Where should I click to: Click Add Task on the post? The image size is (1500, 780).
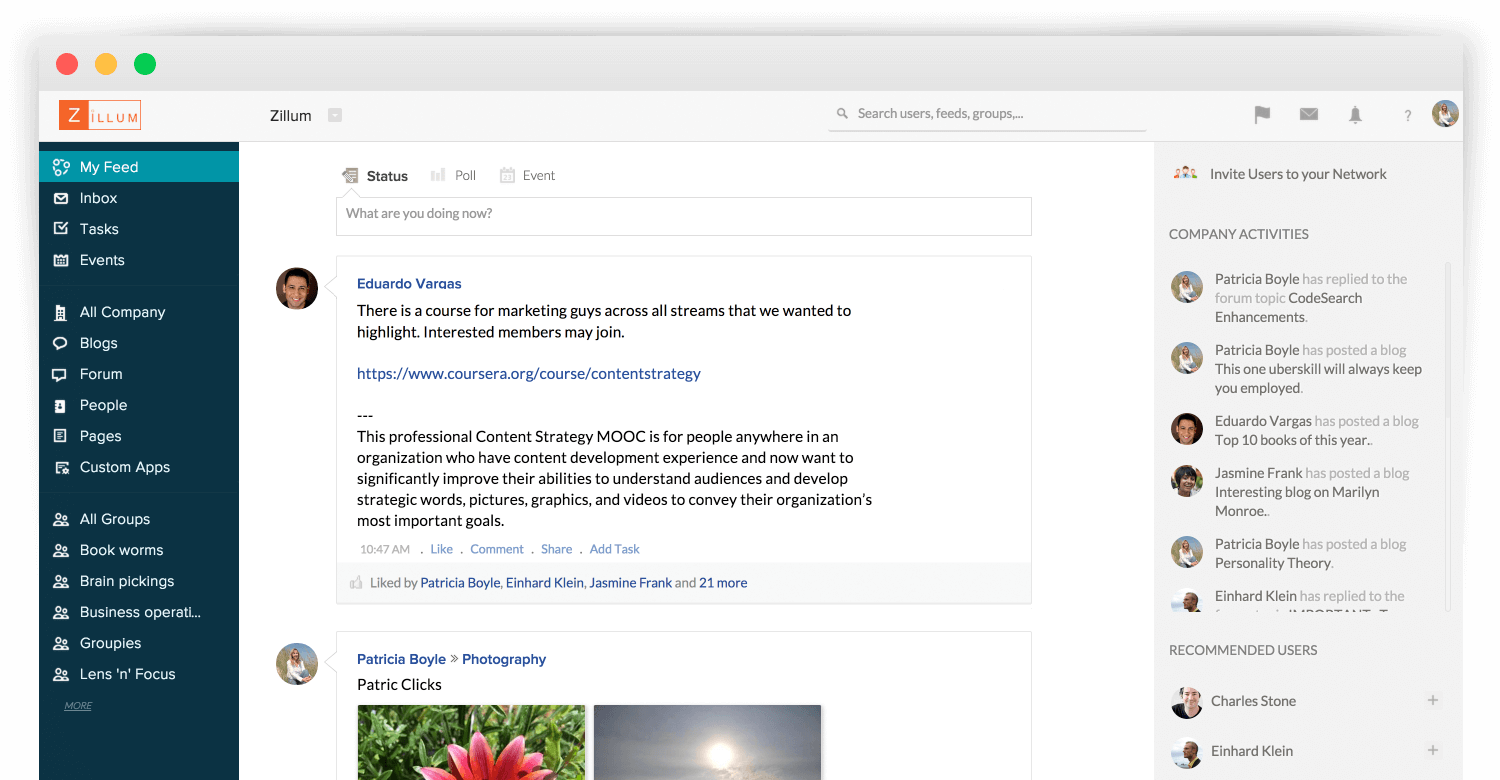coord(614,549)
